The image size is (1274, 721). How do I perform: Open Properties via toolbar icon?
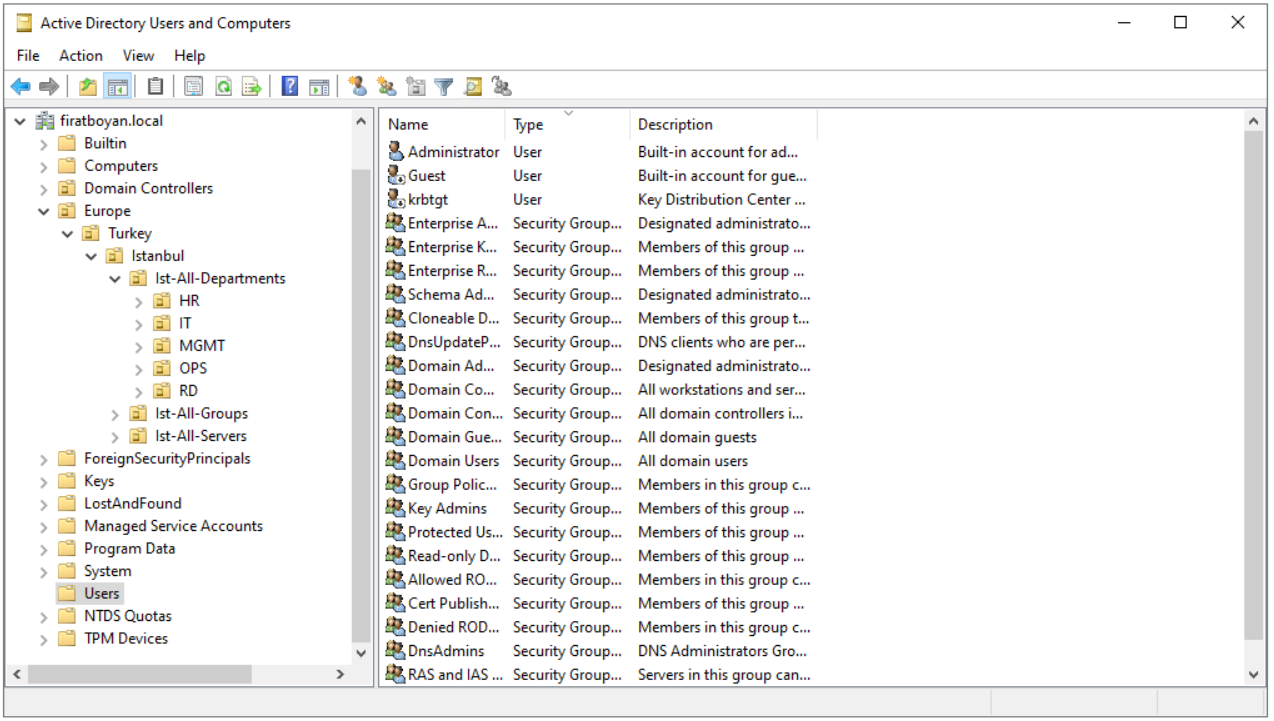click(193, 87)
